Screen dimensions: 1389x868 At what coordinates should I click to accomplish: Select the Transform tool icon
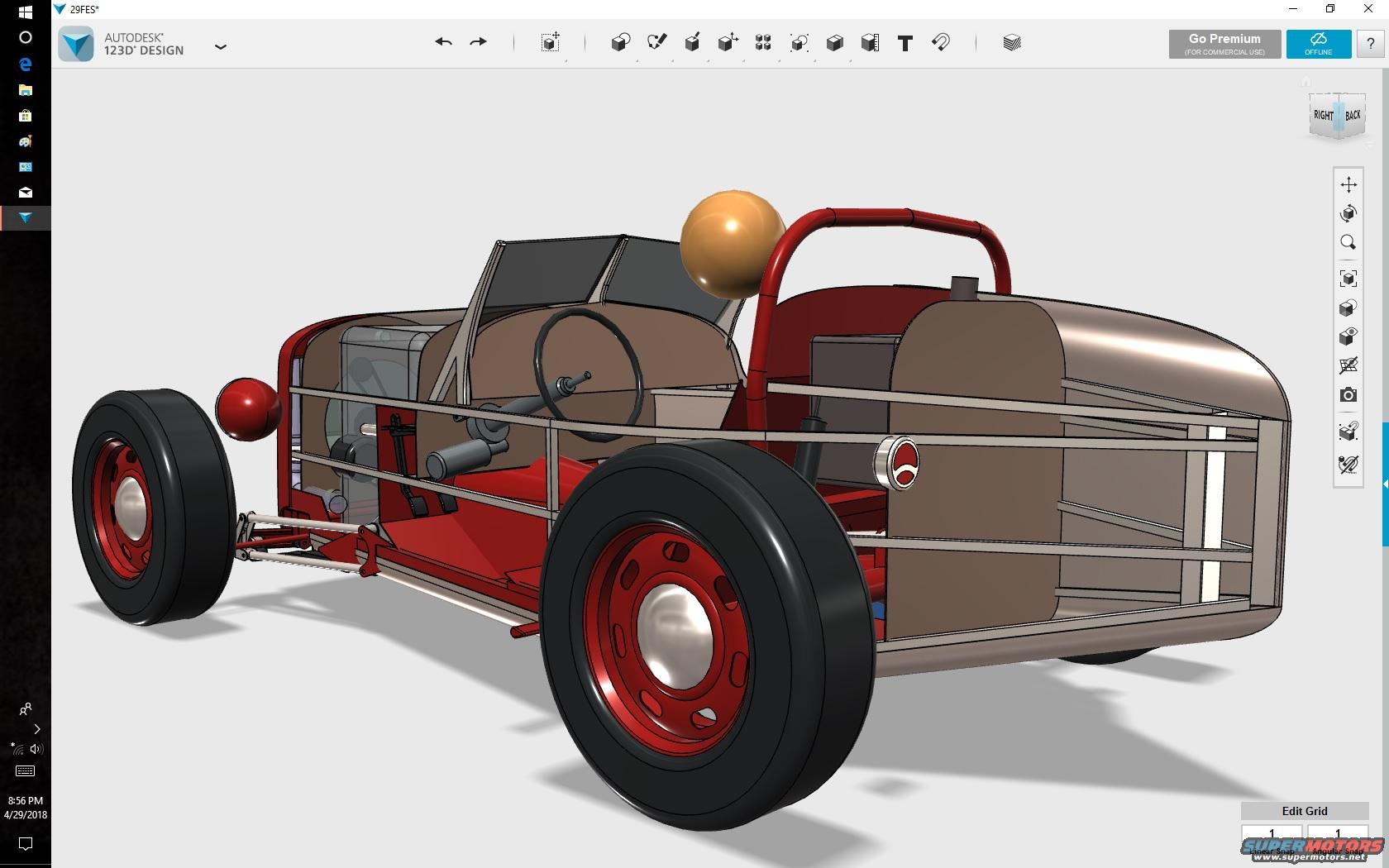[551, 43]
